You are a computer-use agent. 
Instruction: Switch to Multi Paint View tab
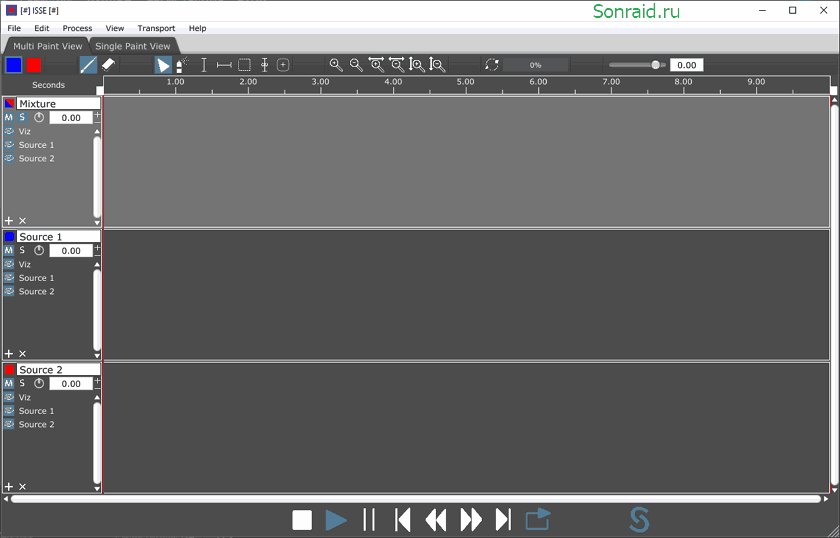point(47,46)
